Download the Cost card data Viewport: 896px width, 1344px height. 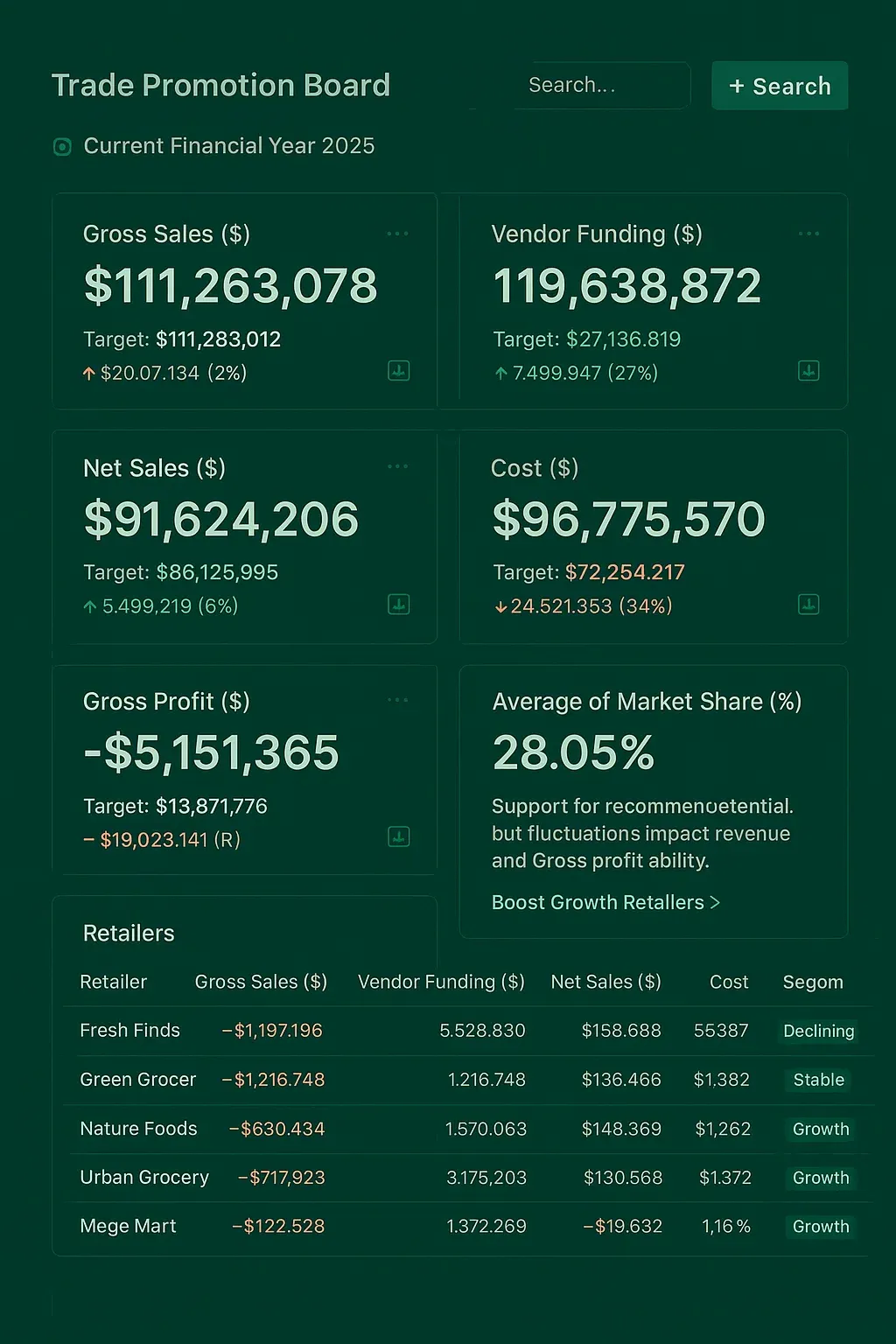click(x=808, y=605)
